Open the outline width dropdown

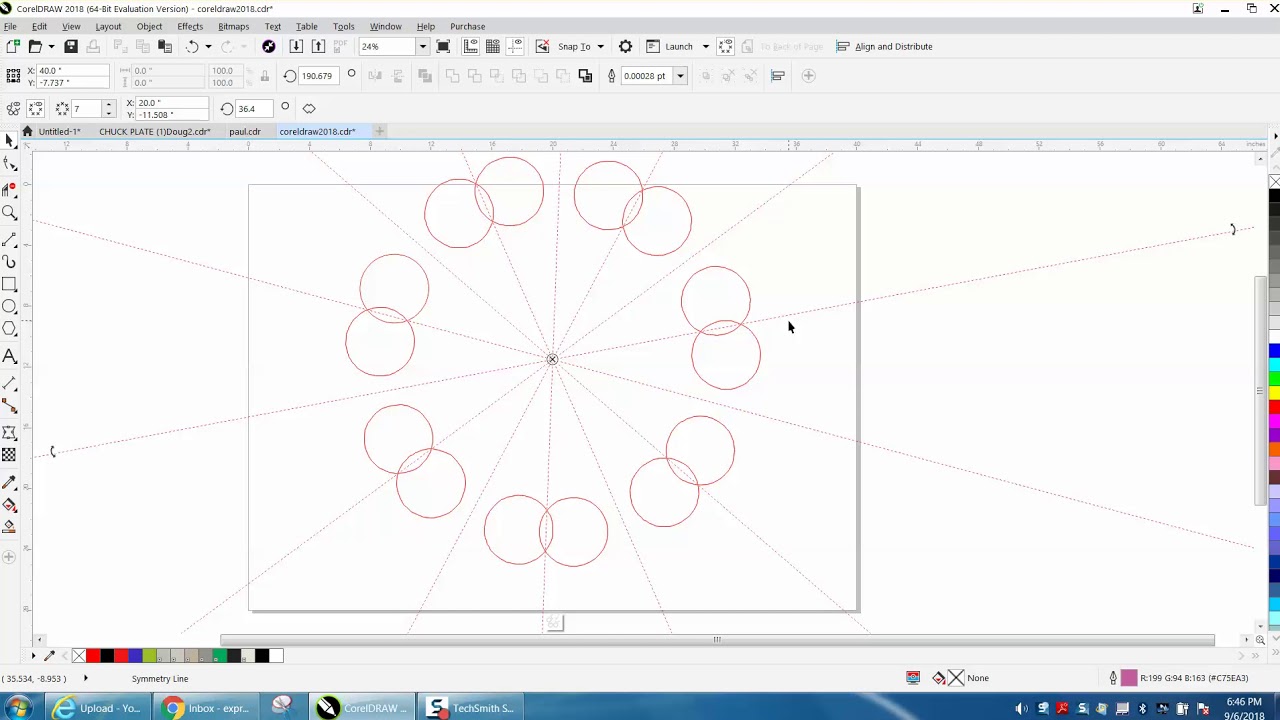point(680,76)
